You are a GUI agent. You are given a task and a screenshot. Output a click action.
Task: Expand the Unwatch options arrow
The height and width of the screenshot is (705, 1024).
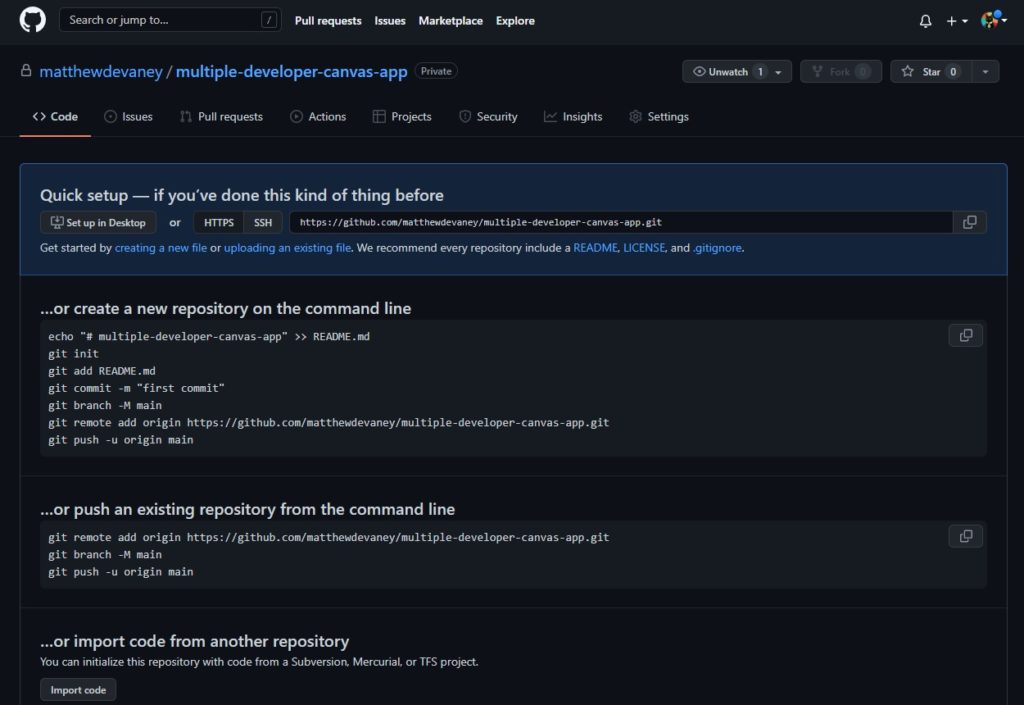click(x=778, y=72)
